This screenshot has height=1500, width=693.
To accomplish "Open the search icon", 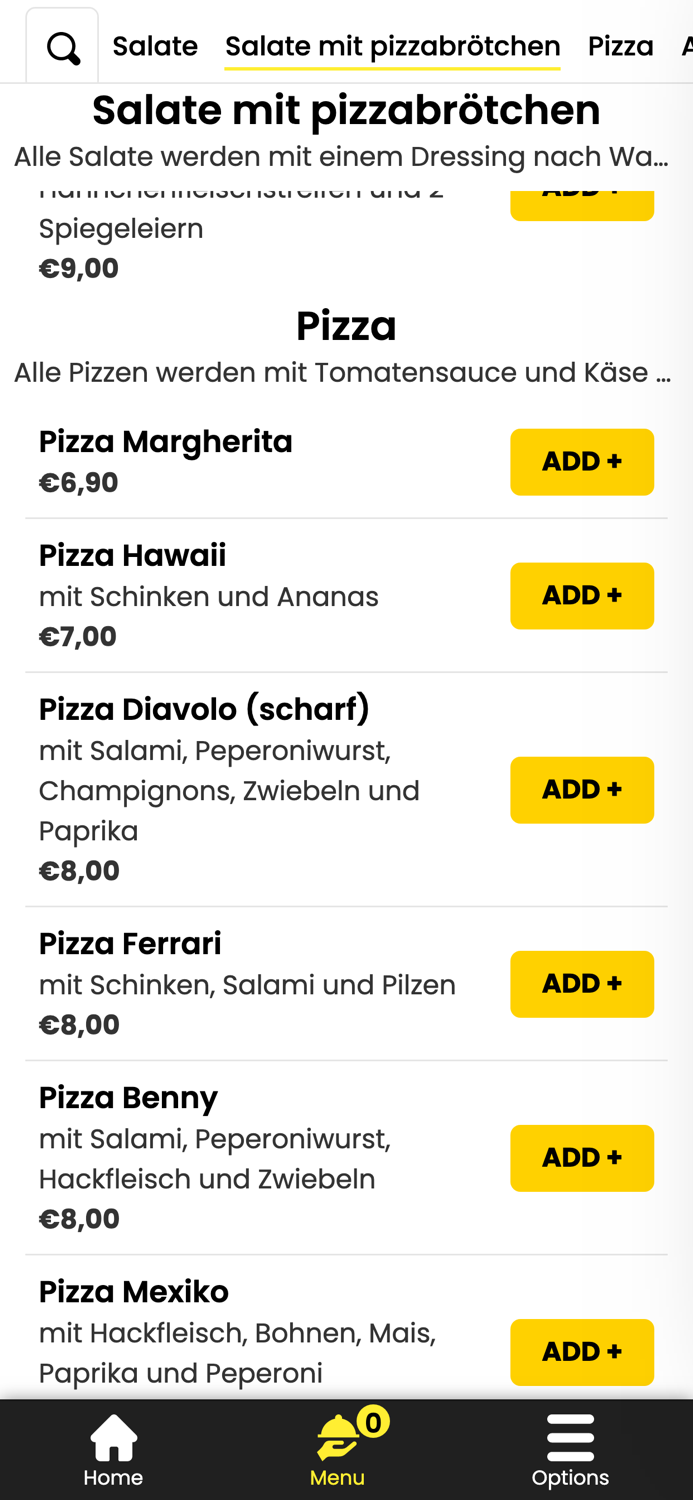I will [x=62, y=45].
